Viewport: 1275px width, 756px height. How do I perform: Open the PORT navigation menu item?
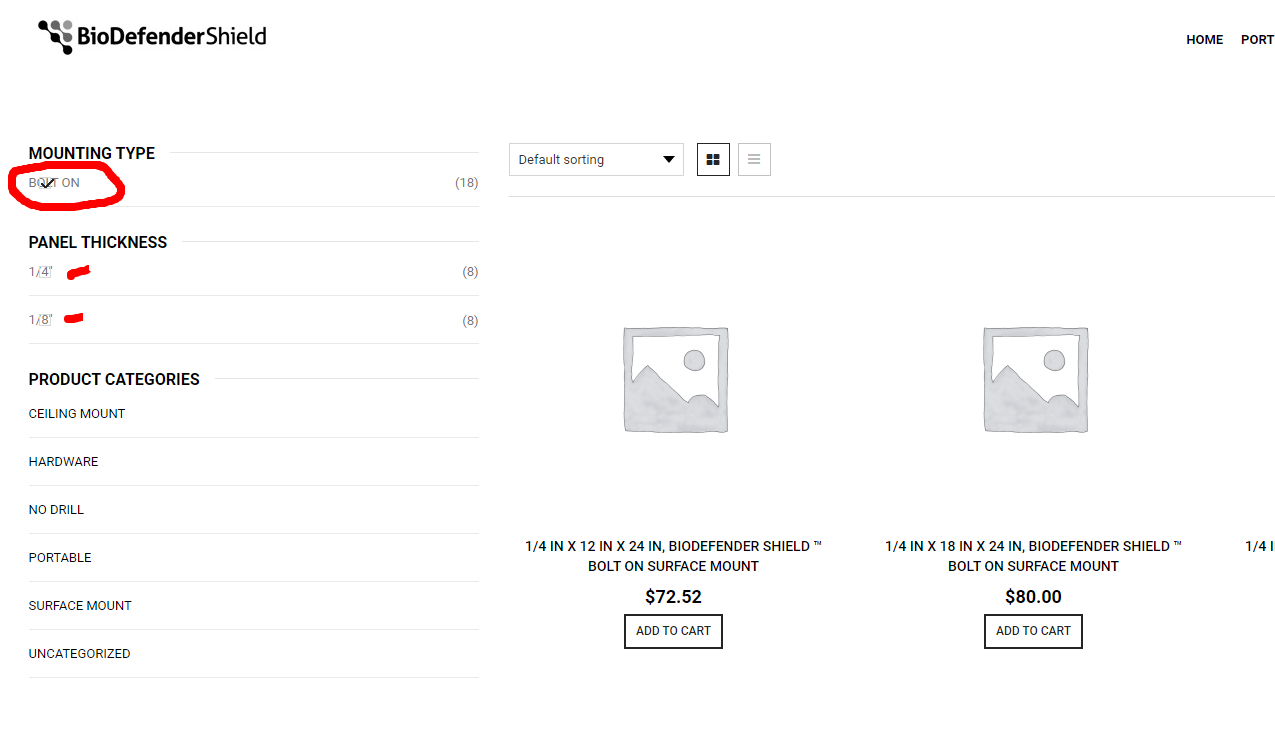point(1257,40)
